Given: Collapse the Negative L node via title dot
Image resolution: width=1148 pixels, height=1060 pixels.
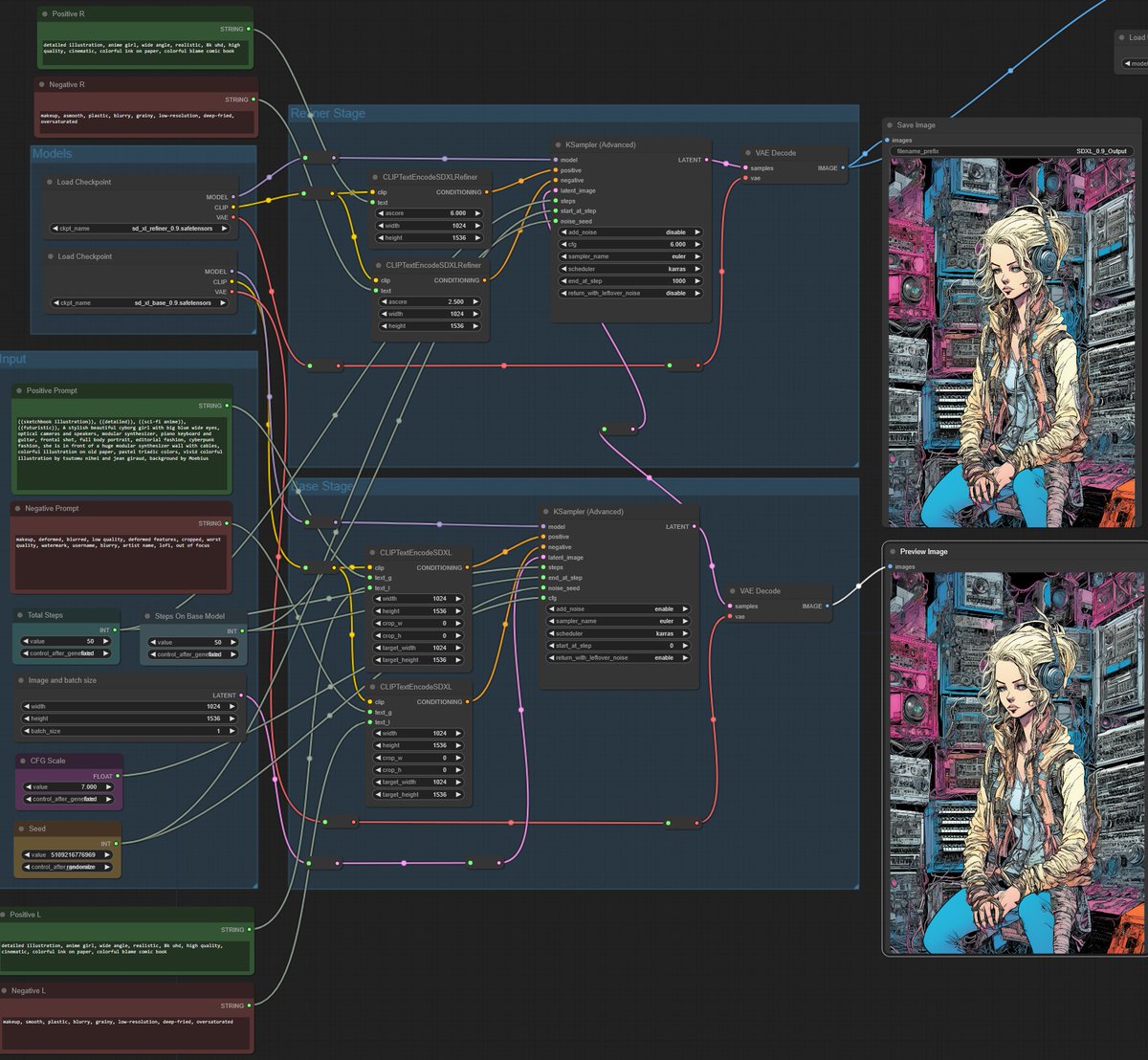Looking at the screenshot, I should (5, 990).
